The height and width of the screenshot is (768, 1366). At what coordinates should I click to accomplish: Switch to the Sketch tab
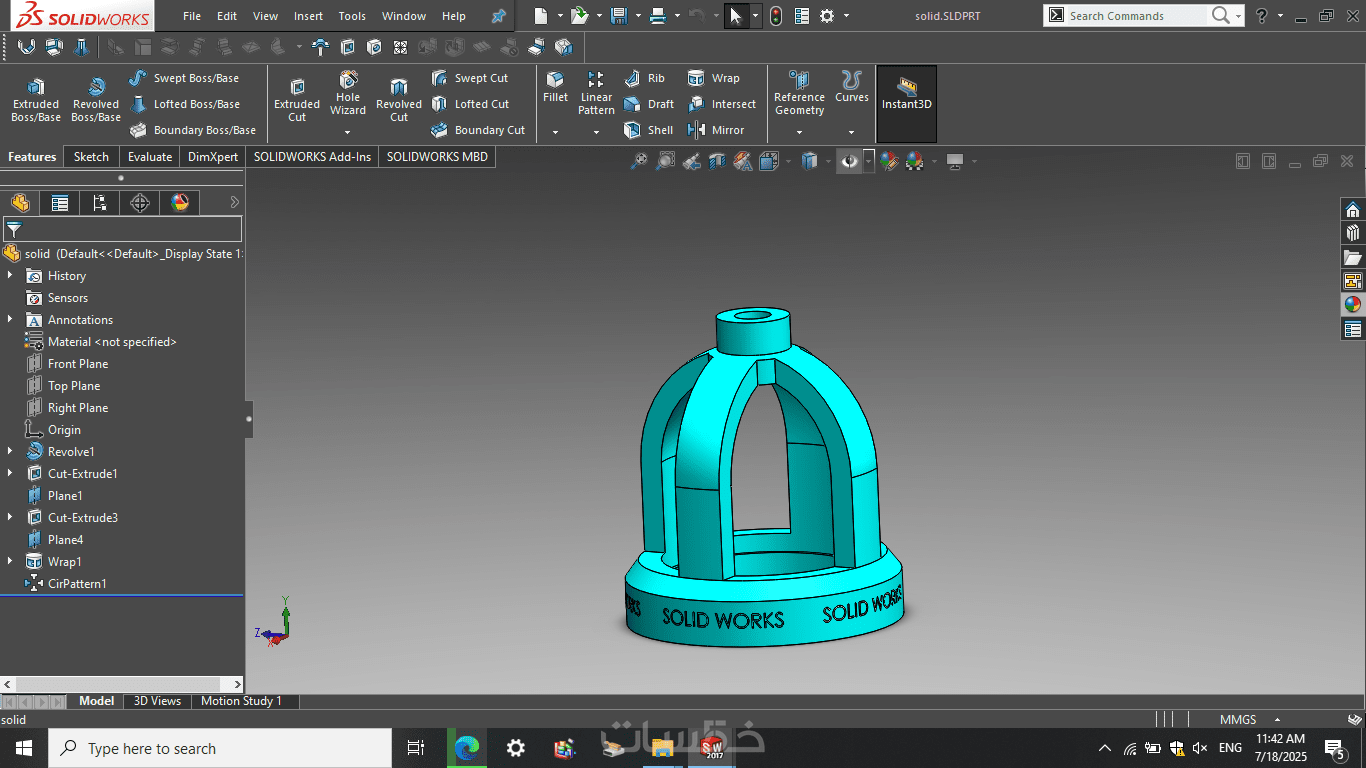pos(91,157)
